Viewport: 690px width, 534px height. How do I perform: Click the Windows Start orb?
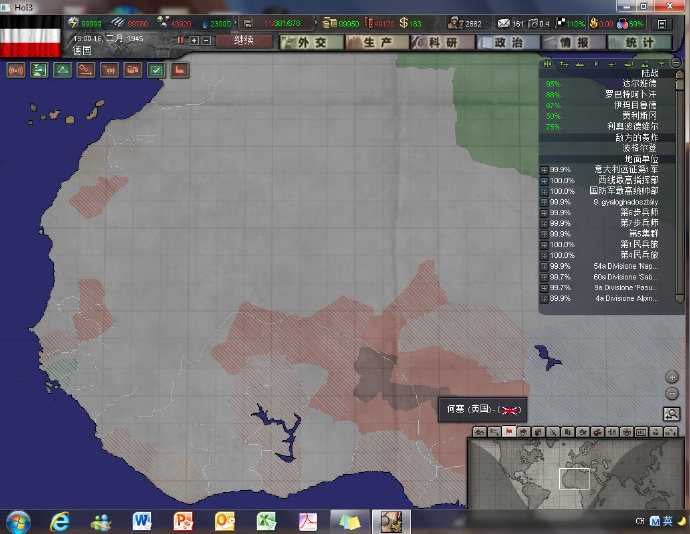pos(18,522)
